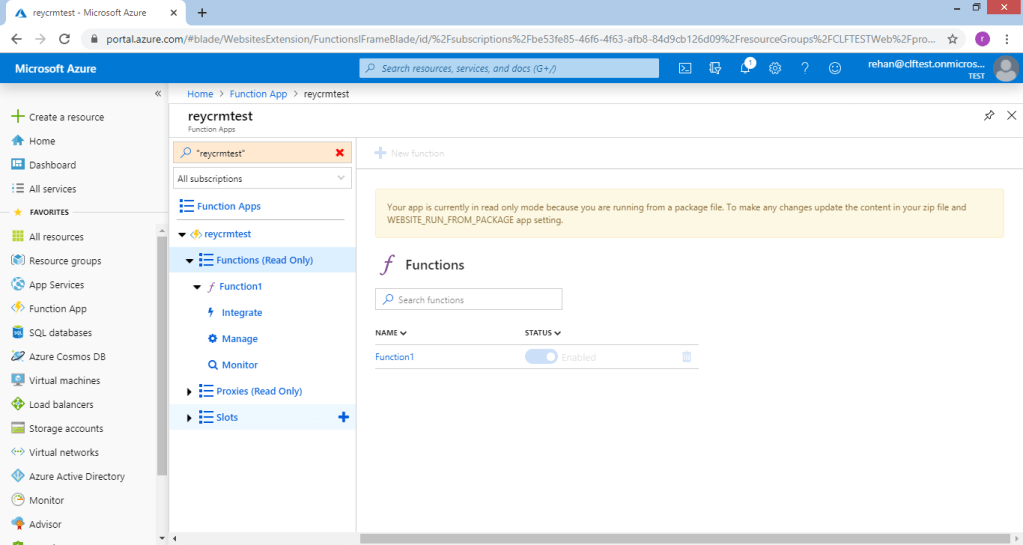Image resolution: width=1023 pixels, height=545 pixels.
Task: Open the feedback smiley icon
Action: click(835, 68)
